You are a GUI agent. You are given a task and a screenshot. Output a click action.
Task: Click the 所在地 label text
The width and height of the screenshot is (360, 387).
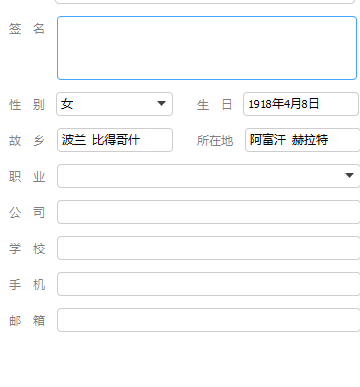coord(215,141)
